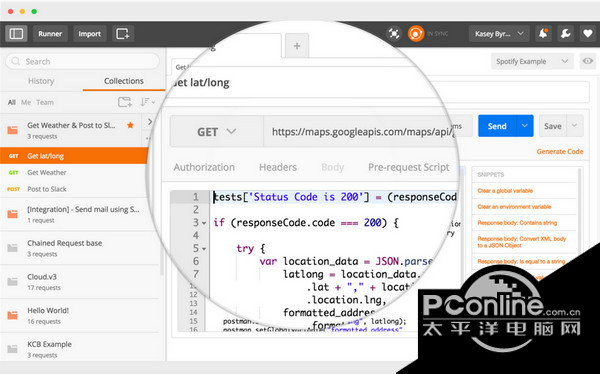
Task: Switch to the Collections tab
Action: coord(124,81)
